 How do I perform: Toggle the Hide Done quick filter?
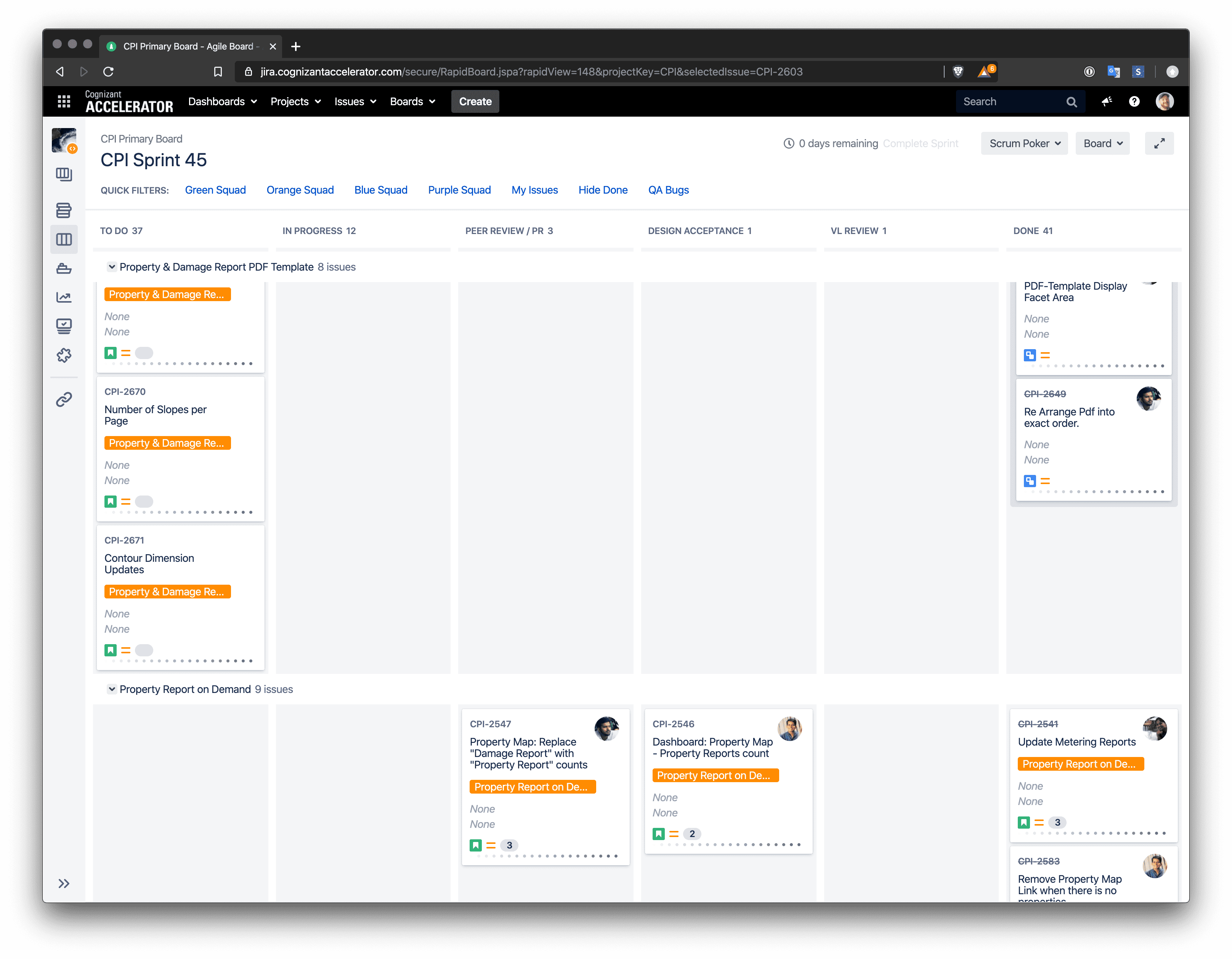pos(602,190)
